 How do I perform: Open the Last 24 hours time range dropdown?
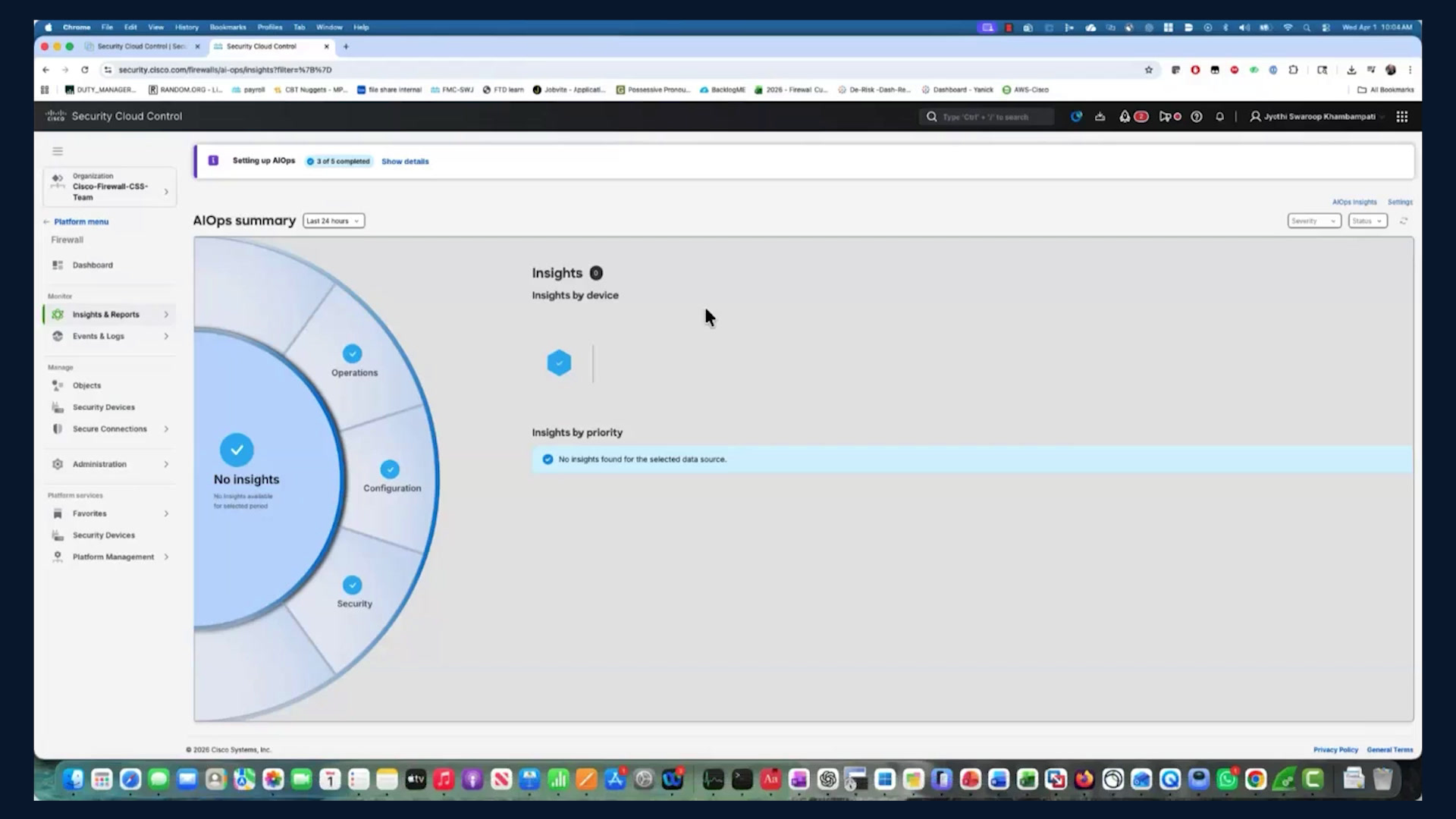(334, 221)
